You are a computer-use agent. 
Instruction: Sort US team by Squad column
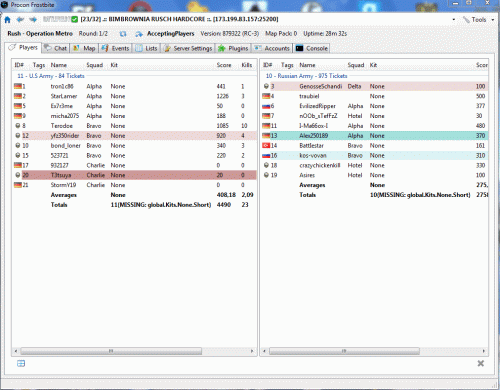tap(95, 65)
